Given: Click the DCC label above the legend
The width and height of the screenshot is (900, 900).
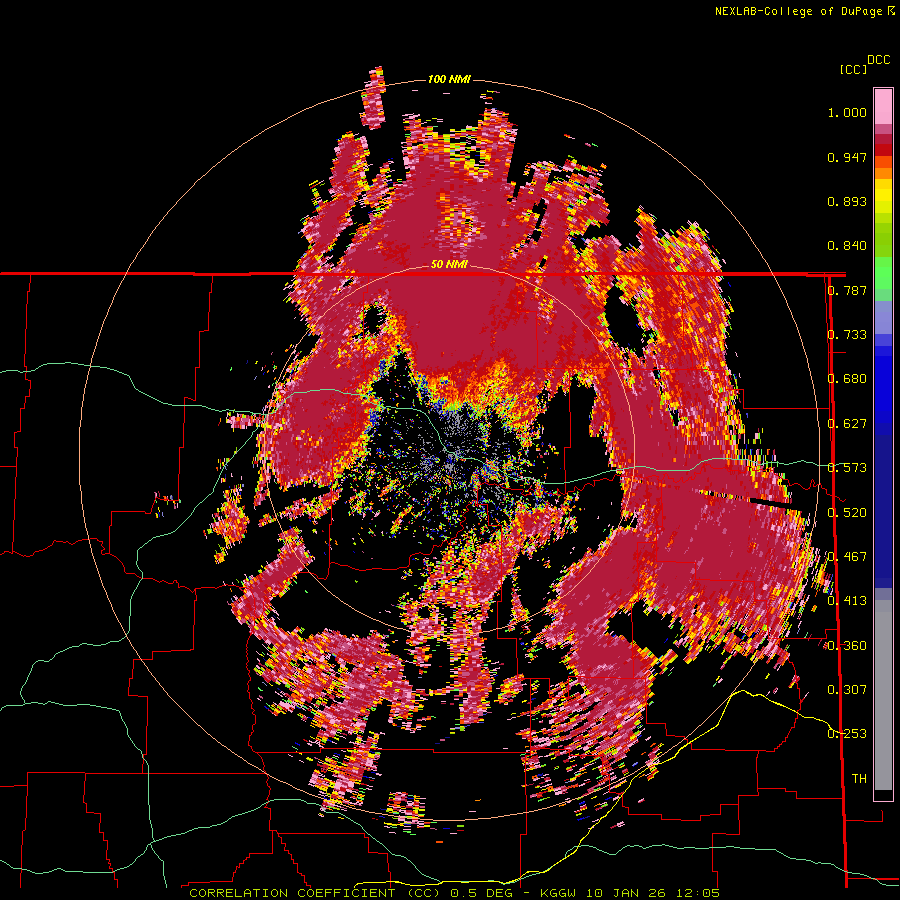Looking at the screenshot, I should 879,60.
